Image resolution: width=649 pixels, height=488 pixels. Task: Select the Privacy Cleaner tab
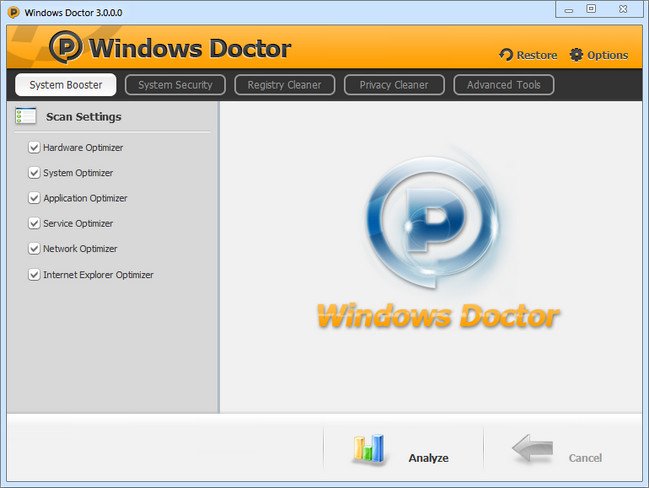(394, 85)
